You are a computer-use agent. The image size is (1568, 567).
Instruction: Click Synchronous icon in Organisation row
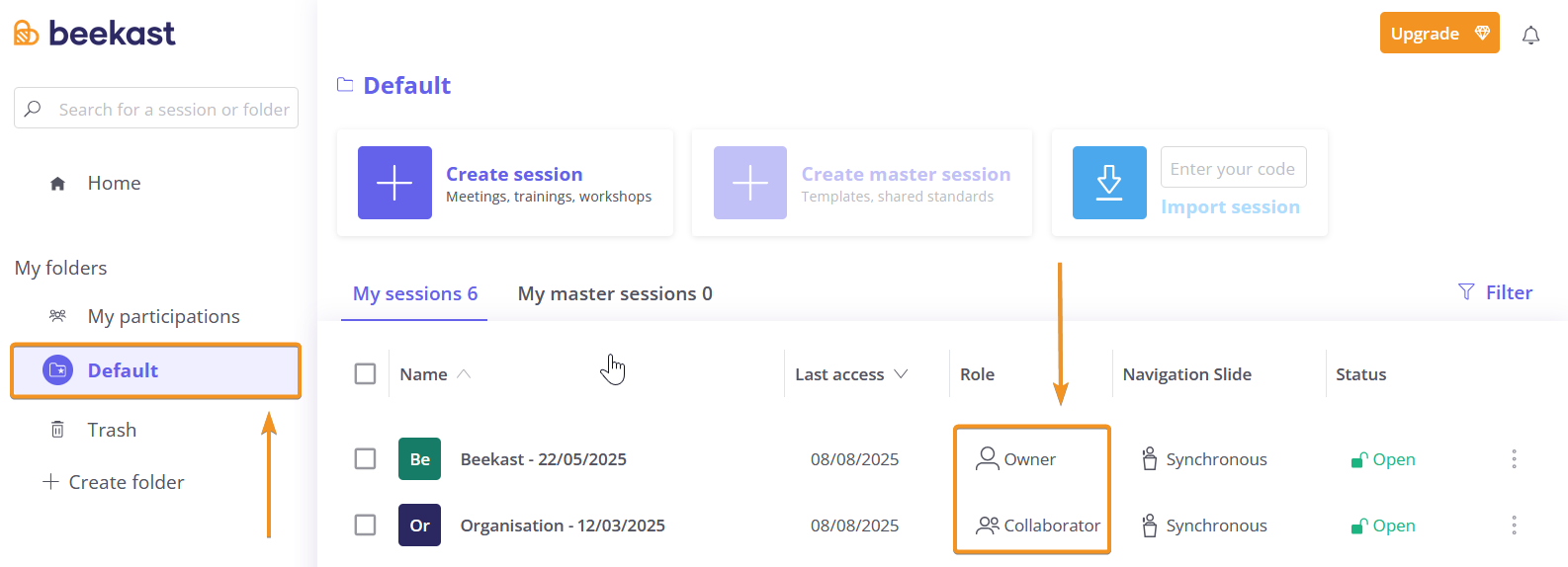tap(1149, 525)
